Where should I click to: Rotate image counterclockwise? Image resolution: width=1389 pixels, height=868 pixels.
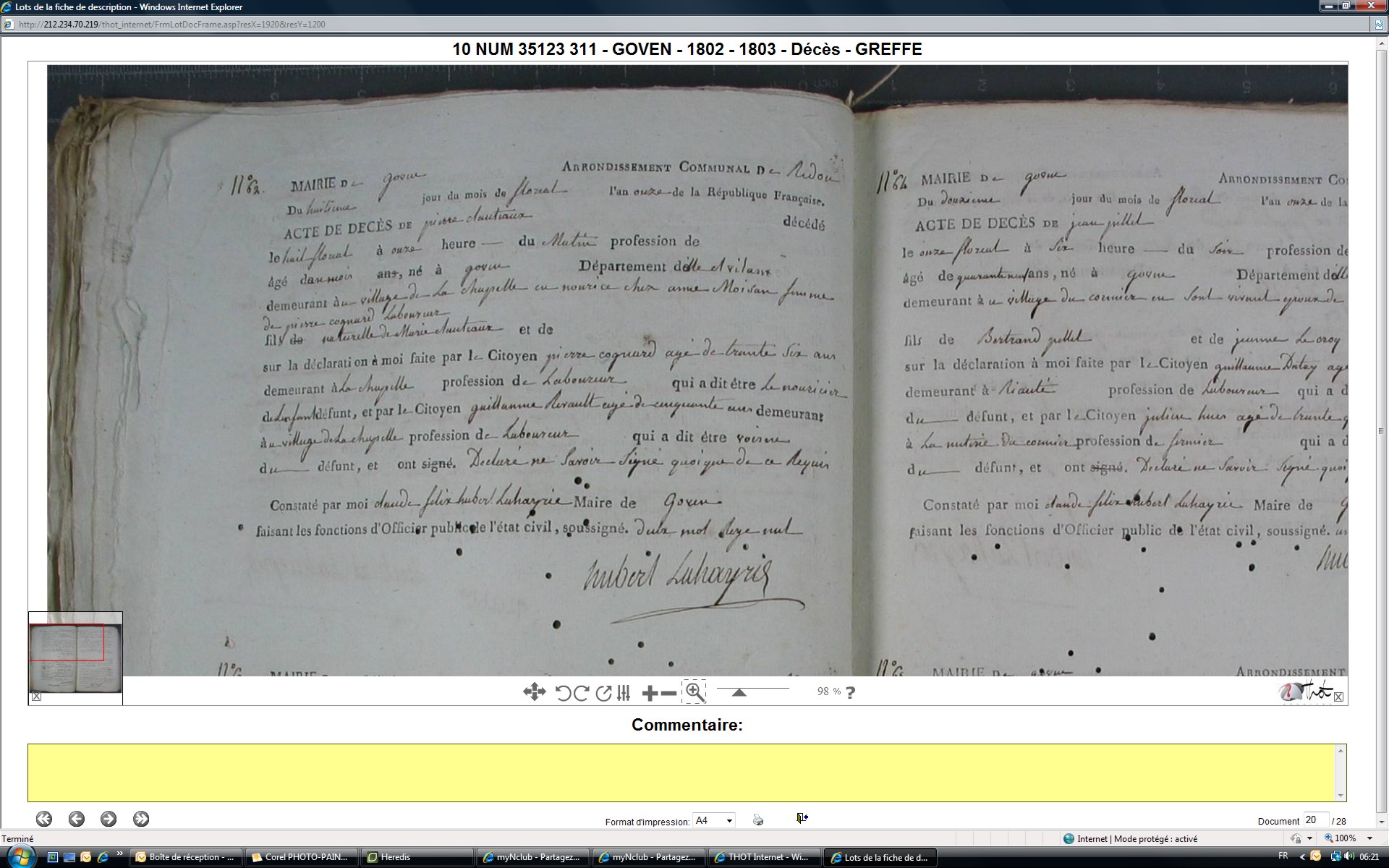click(x=563, y=693)
